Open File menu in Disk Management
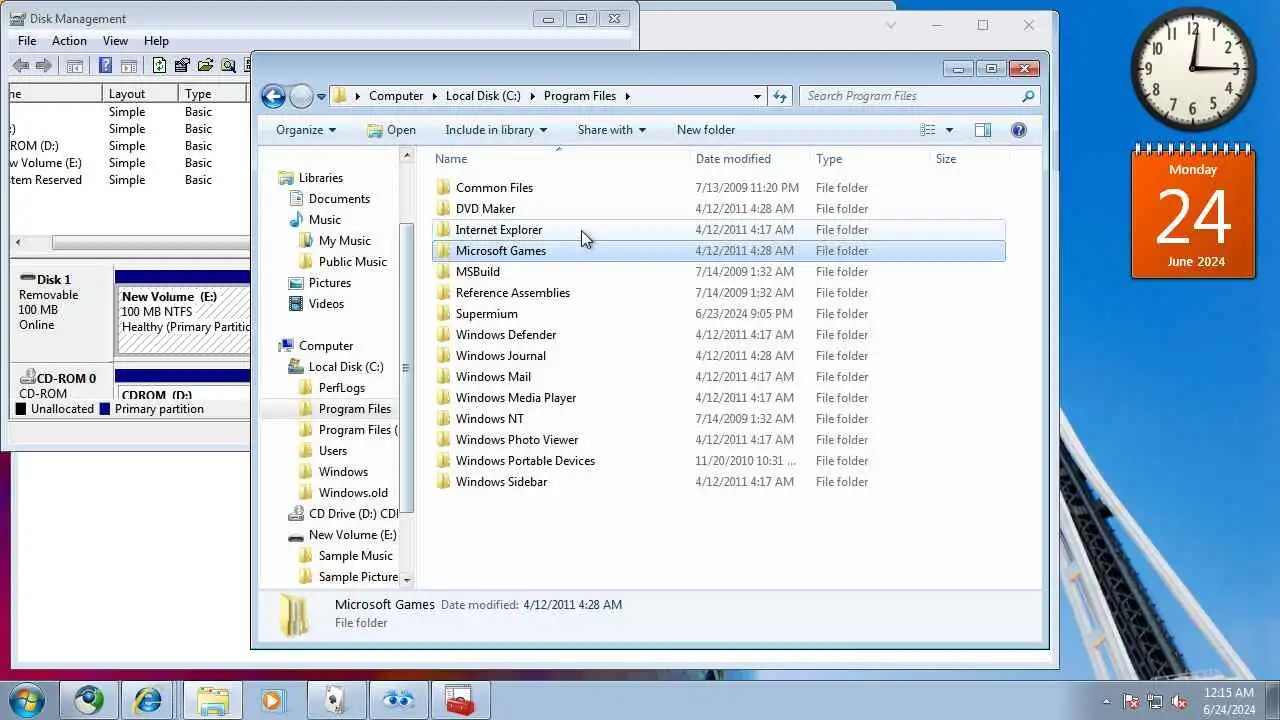 point(27,41)
